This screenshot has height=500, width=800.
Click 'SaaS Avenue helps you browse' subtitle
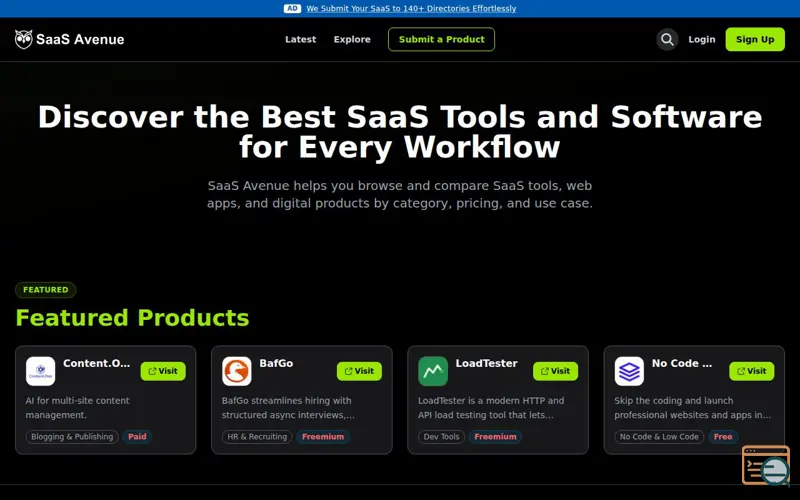pos(400,194)
